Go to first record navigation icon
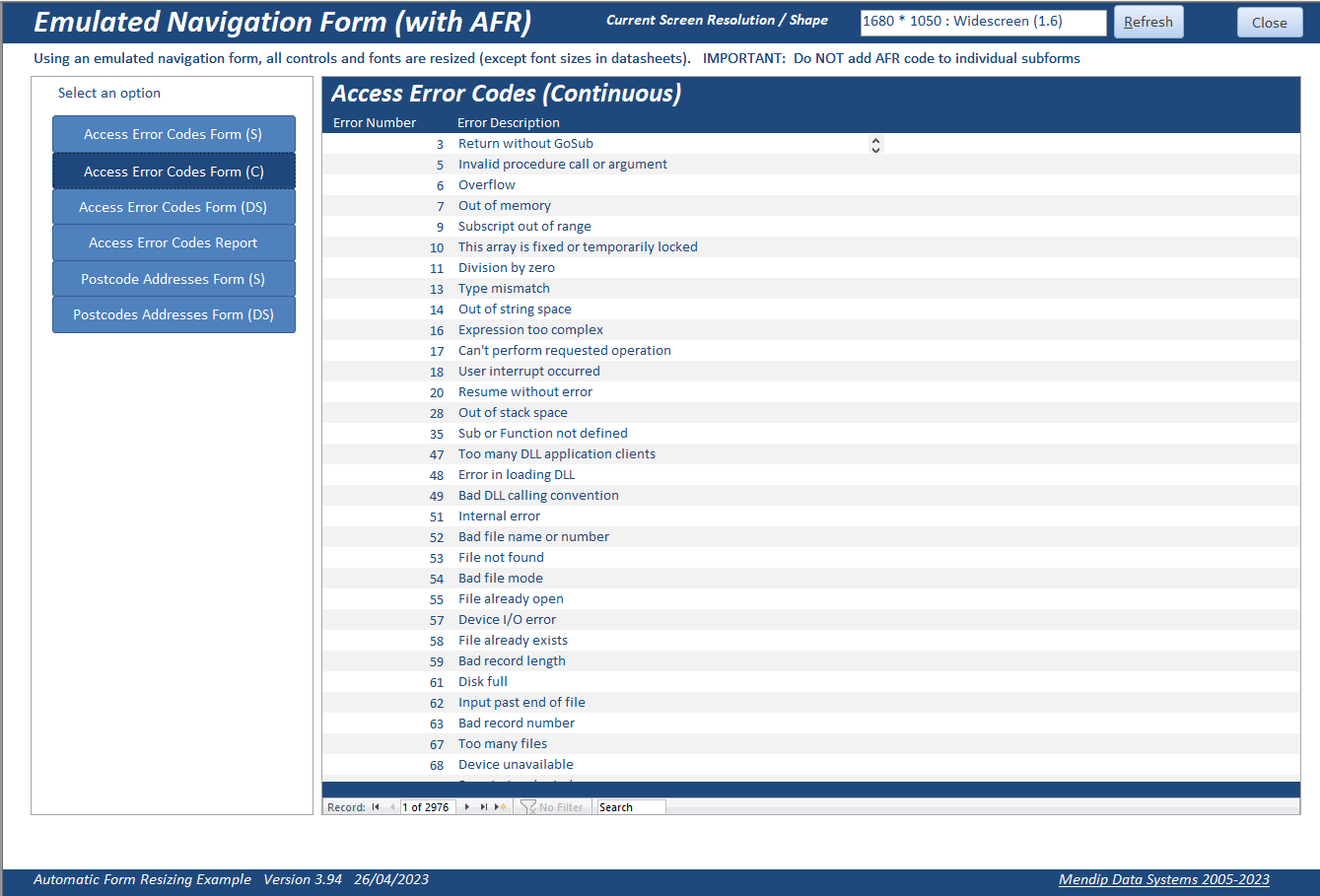The width and height of the screenshot is (1320, 896). click(376, 807)
